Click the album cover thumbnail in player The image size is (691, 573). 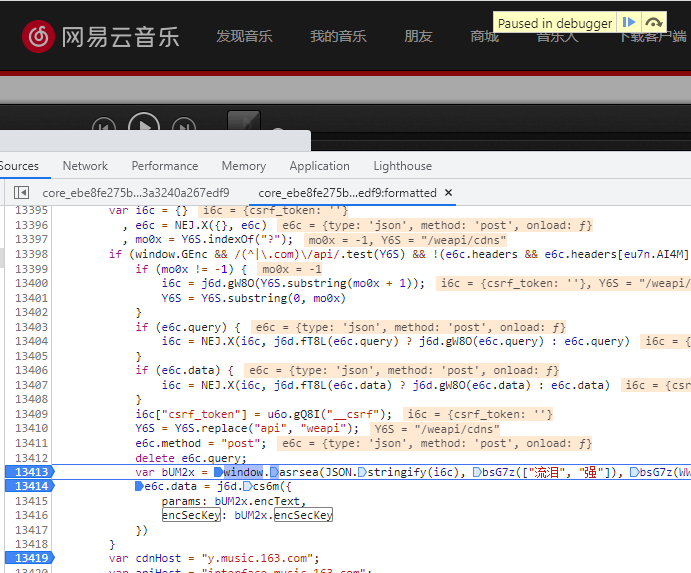click(244, 121)
